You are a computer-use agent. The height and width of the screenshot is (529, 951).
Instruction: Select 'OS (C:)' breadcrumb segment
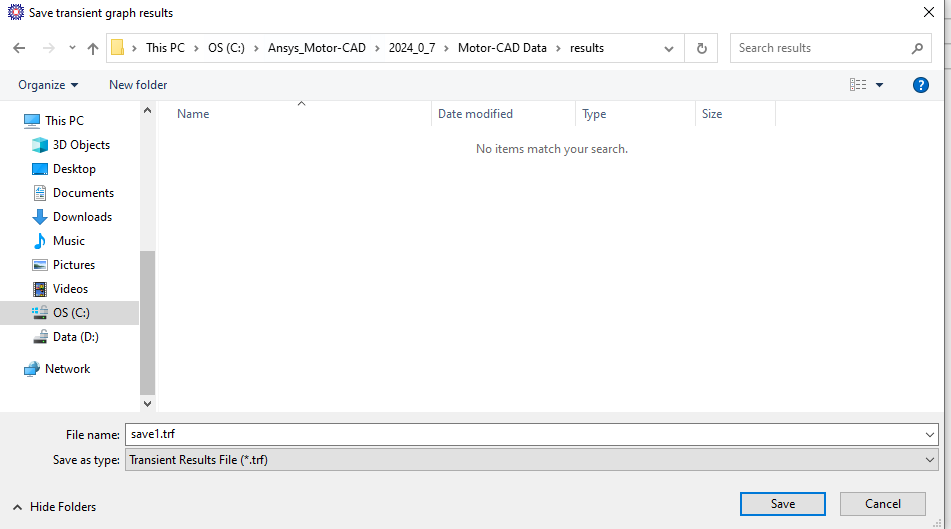226,48
